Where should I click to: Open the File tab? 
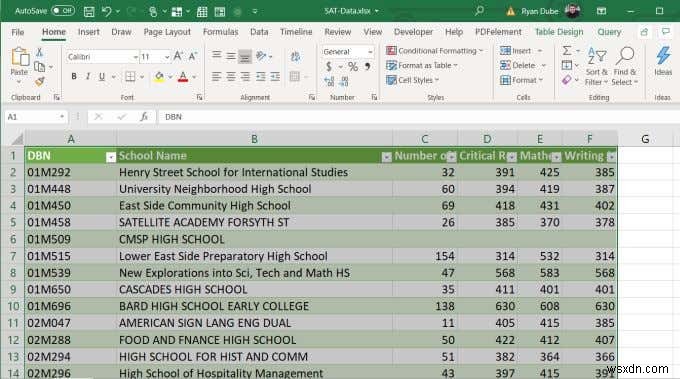pyautogui.click(x=18, y=32)
